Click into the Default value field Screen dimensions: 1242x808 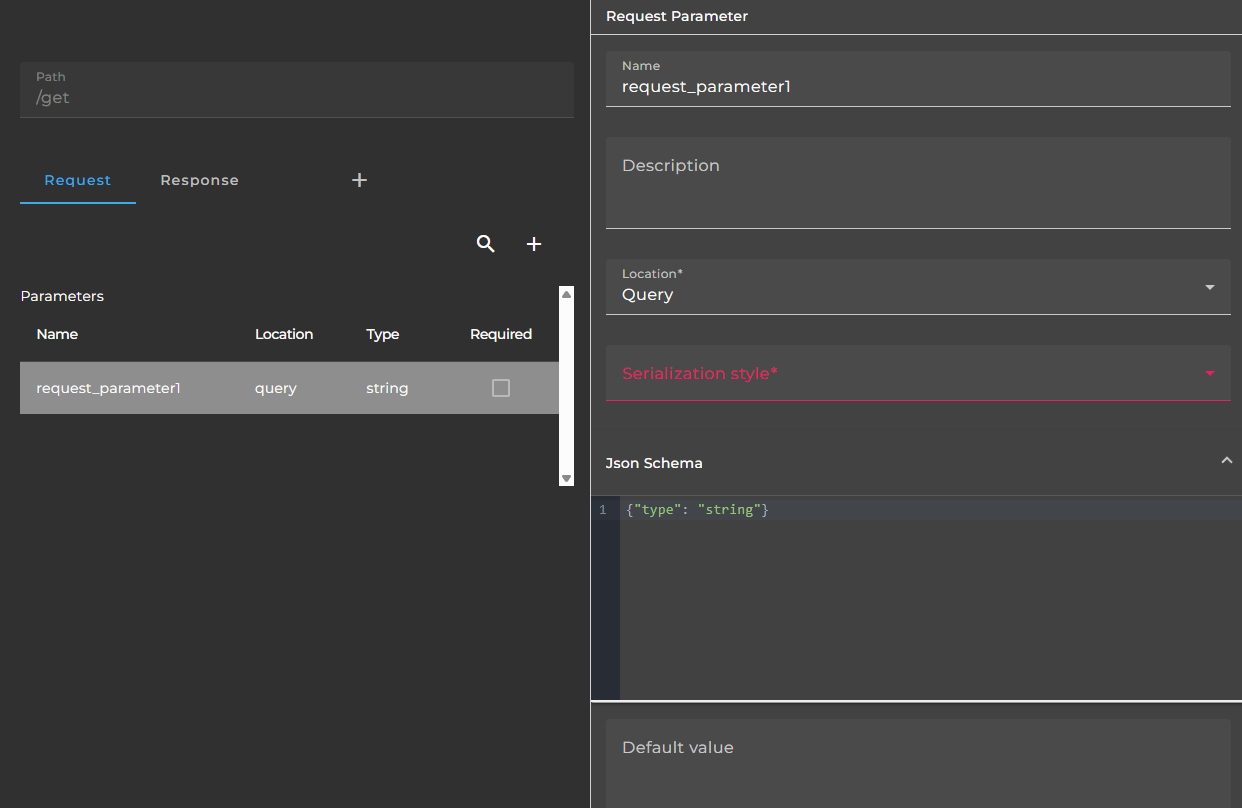pos(918,763)
